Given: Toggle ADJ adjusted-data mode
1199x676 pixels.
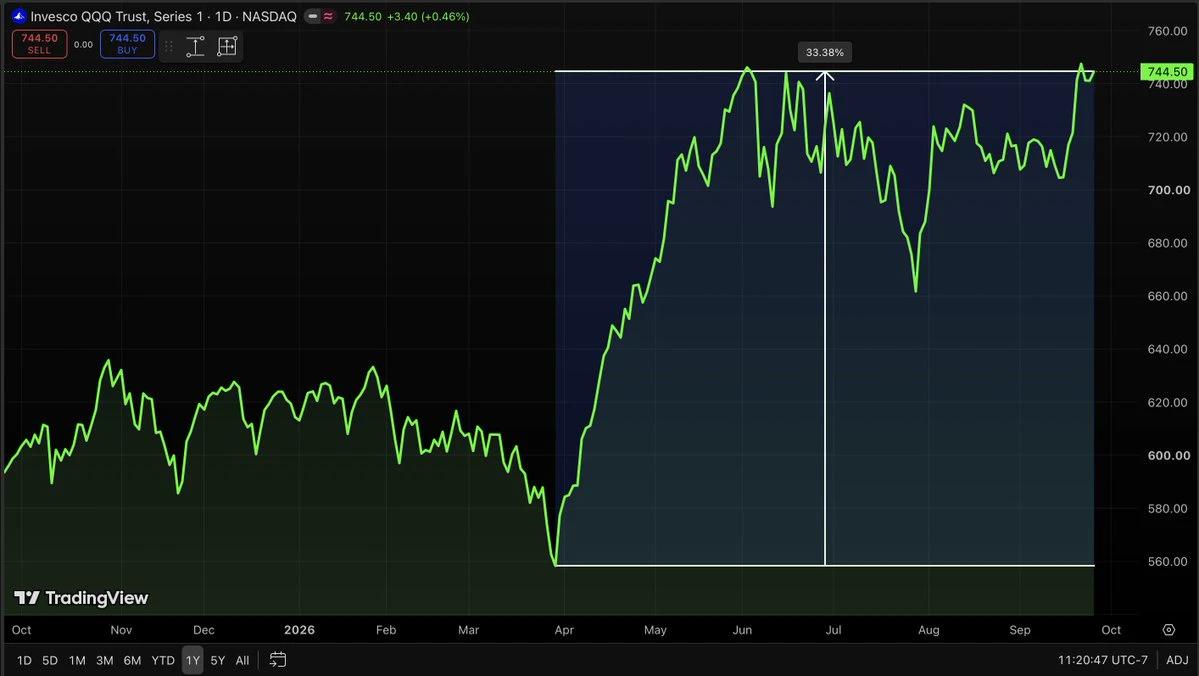Looking at the screenshot, I should 1177,660.
